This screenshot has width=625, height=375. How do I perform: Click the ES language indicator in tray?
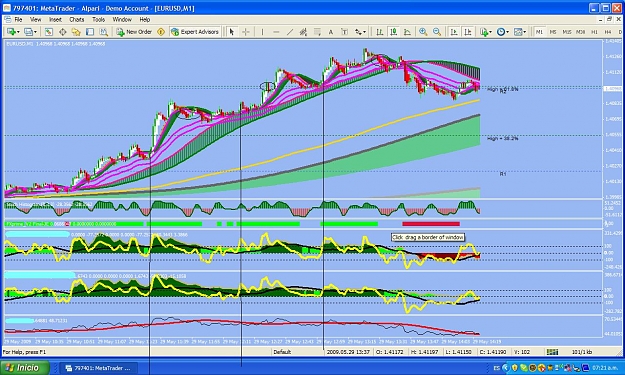tap(497, 368)
